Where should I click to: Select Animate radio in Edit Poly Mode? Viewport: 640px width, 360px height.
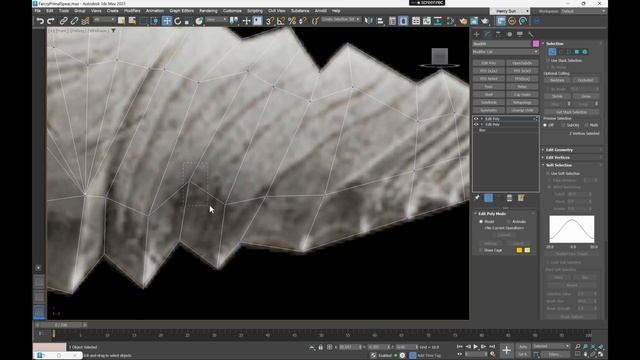[x=508, y=222]
